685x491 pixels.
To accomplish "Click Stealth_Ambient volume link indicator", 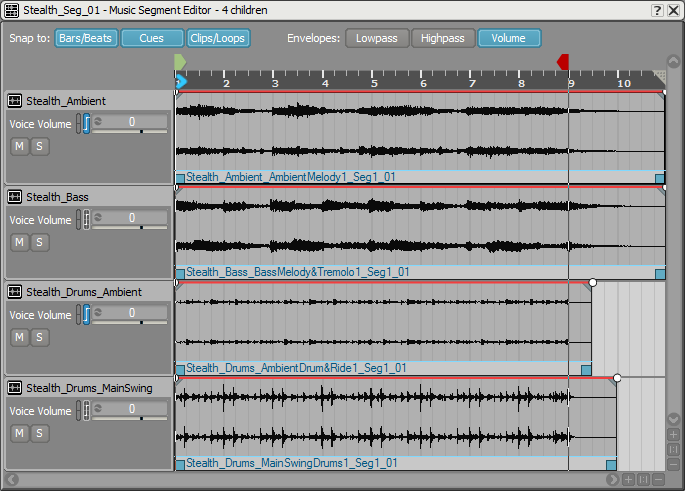I will click(x=79, y=124).
